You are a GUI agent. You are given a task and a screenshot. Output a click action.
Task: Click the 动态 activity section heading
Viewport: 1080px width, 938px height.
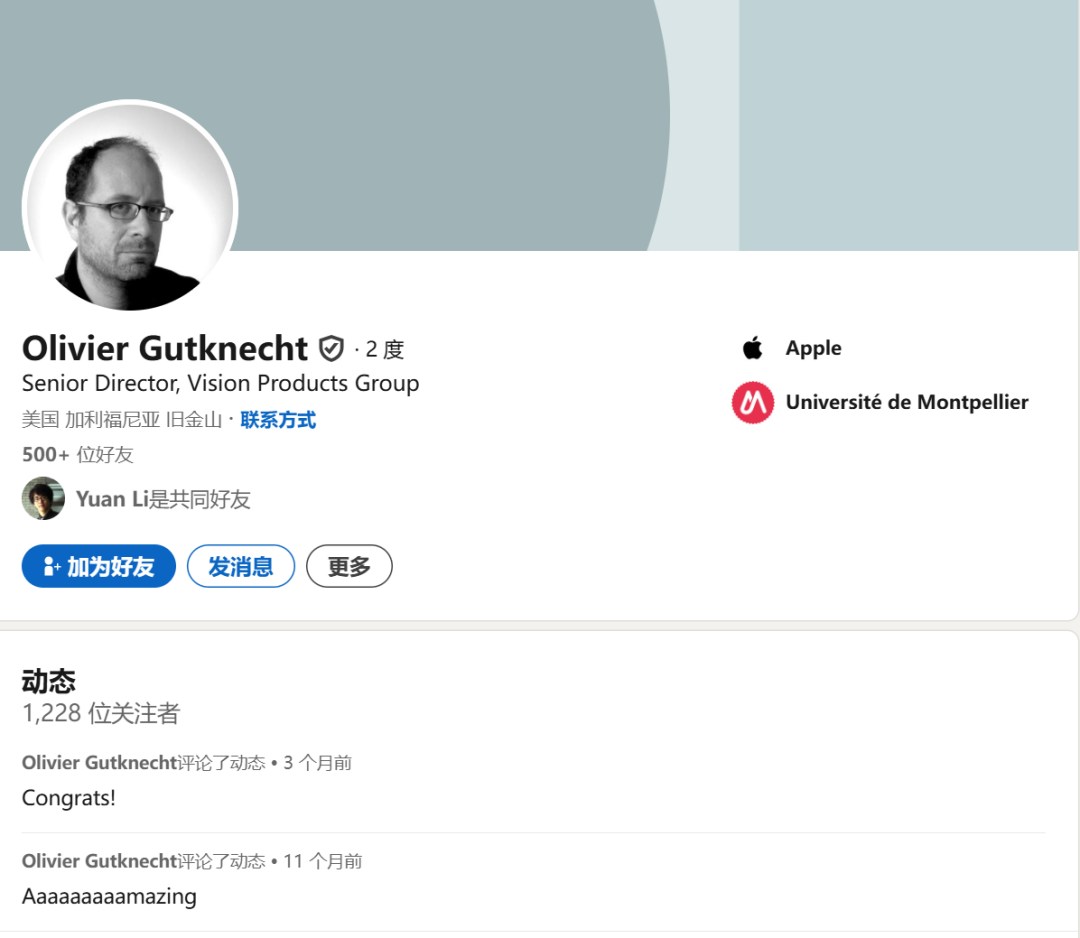49,681
